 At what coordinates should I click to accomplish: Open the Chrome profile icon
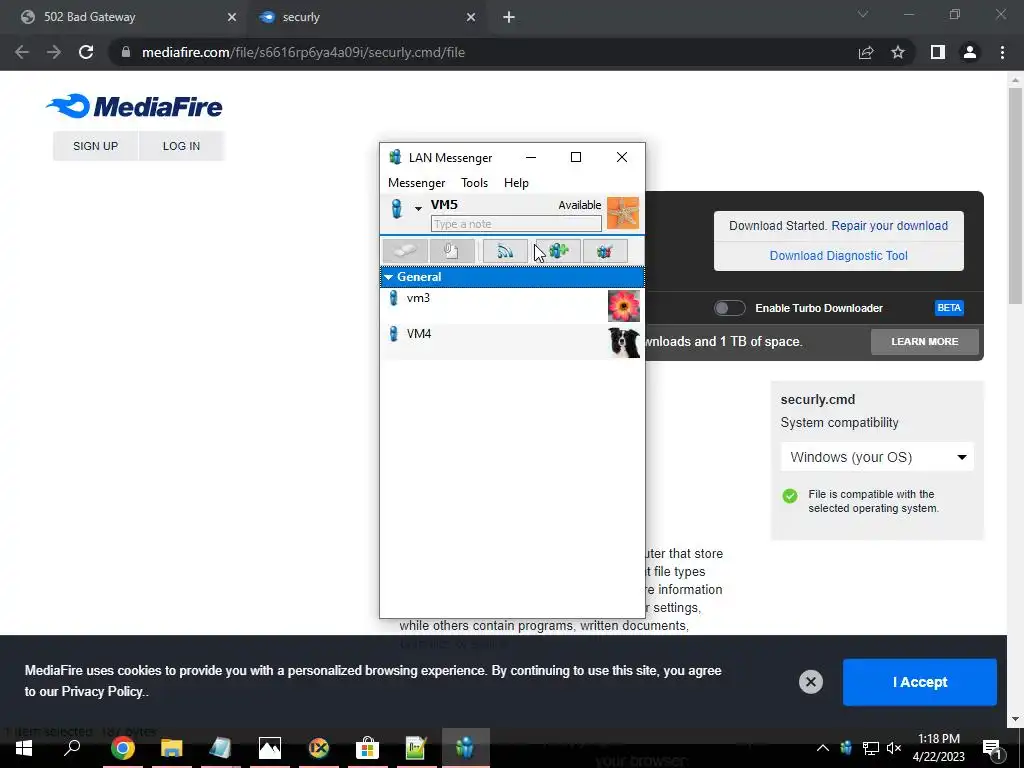(970, 52)
